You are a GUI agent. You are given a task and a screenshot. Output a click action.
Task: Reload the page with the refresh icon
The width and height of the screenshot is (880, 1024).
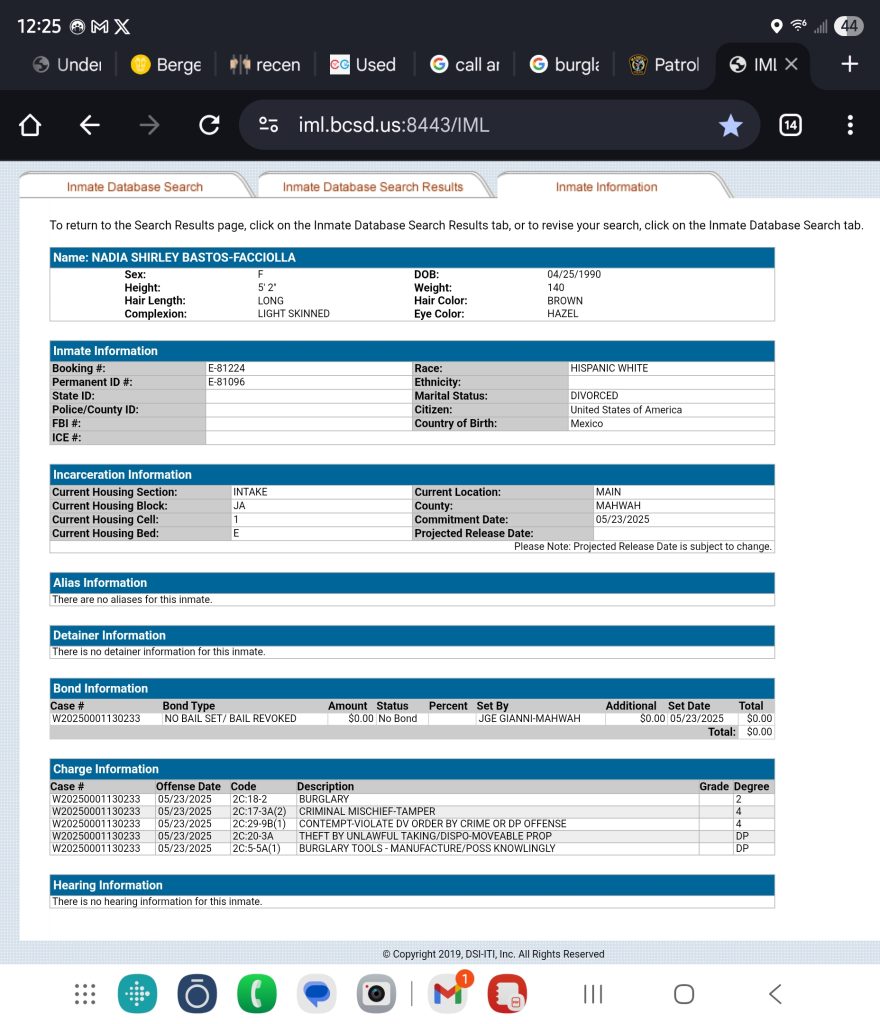click(x=209, y=125)
